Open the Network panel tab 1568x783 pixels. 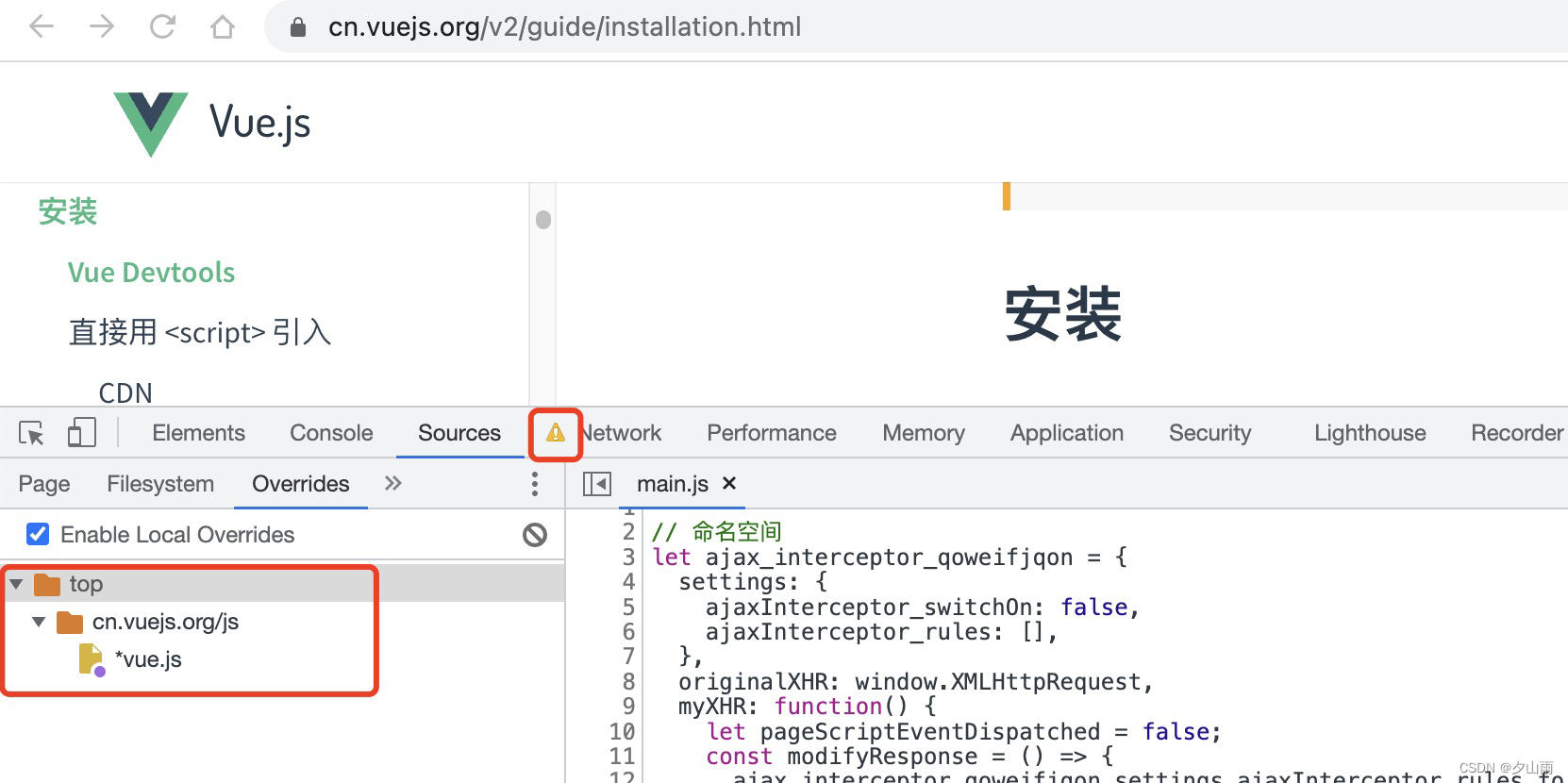point(623,433)
